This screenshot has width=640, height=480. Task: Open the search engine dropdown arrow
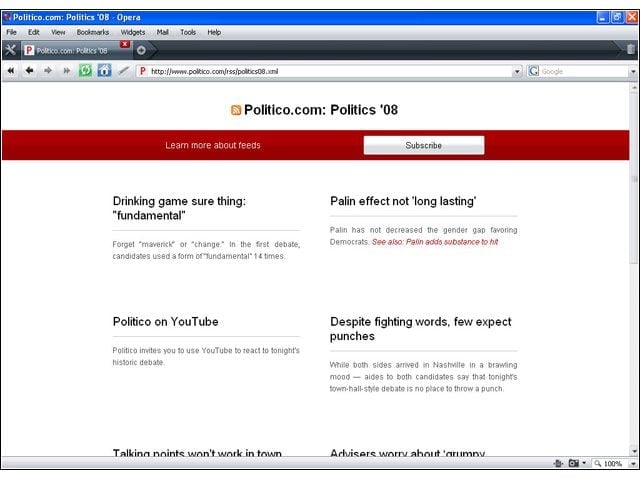pyautogui.click(x=633, y=71)
